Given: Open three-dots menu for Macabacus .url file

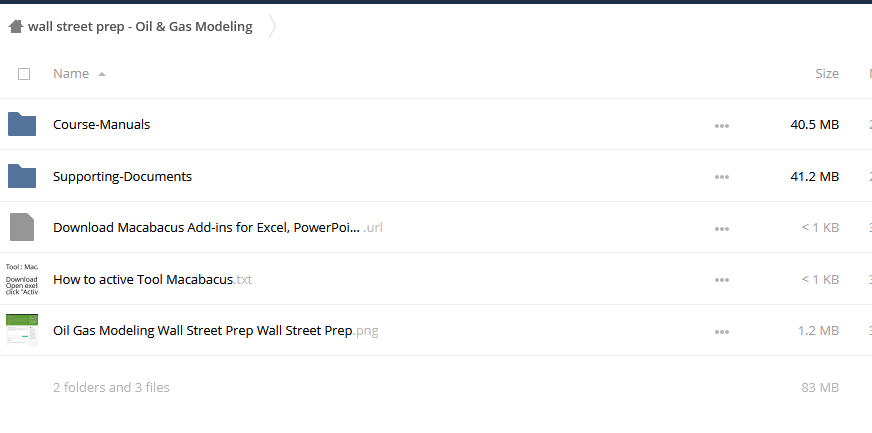Looking at the screenshot, I should pyautogui.click(x=722, y=228).
